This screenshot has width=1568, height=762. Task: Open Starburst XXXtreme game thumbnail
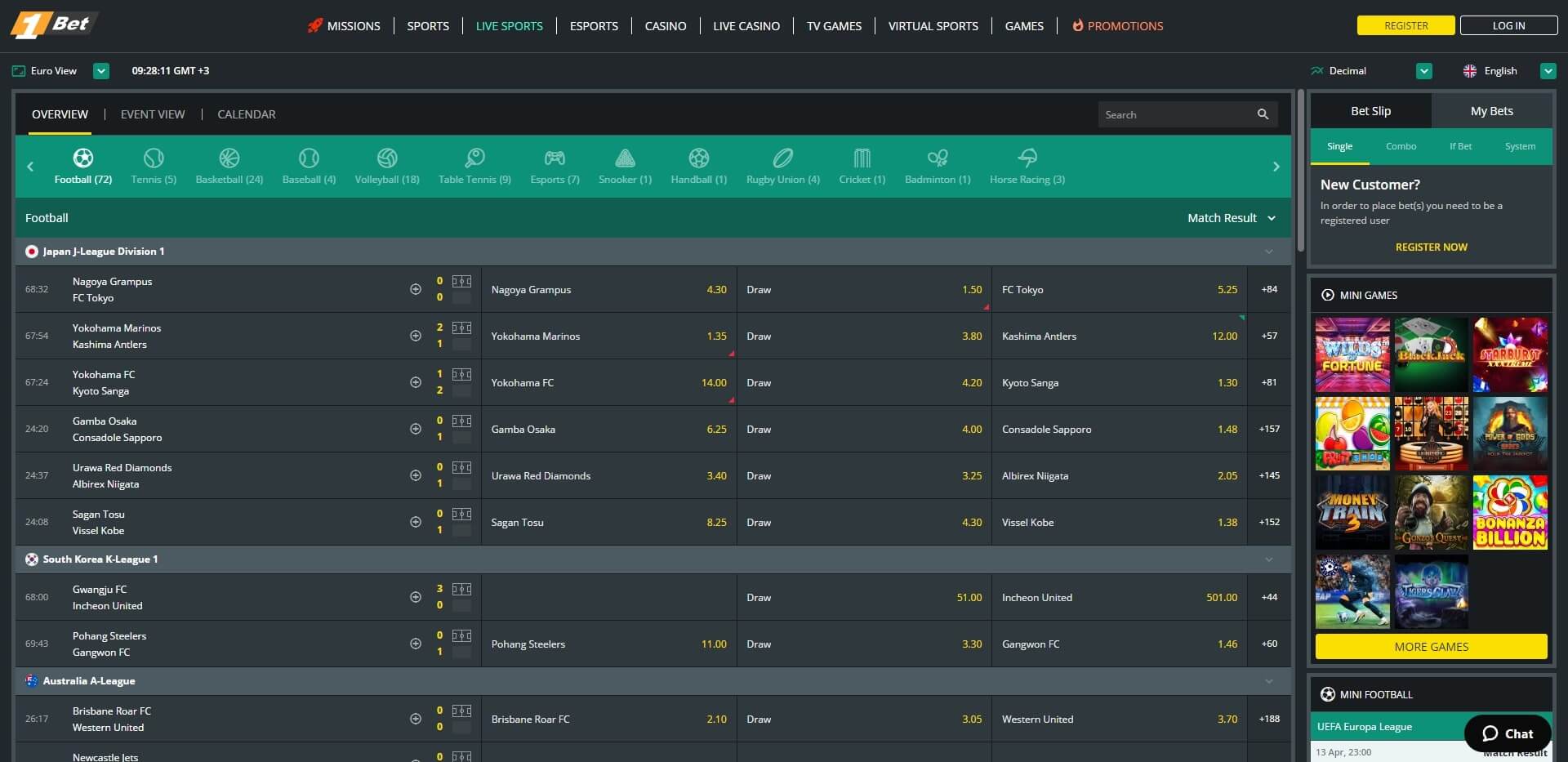pyautogui.click(x=1510, y=355)
